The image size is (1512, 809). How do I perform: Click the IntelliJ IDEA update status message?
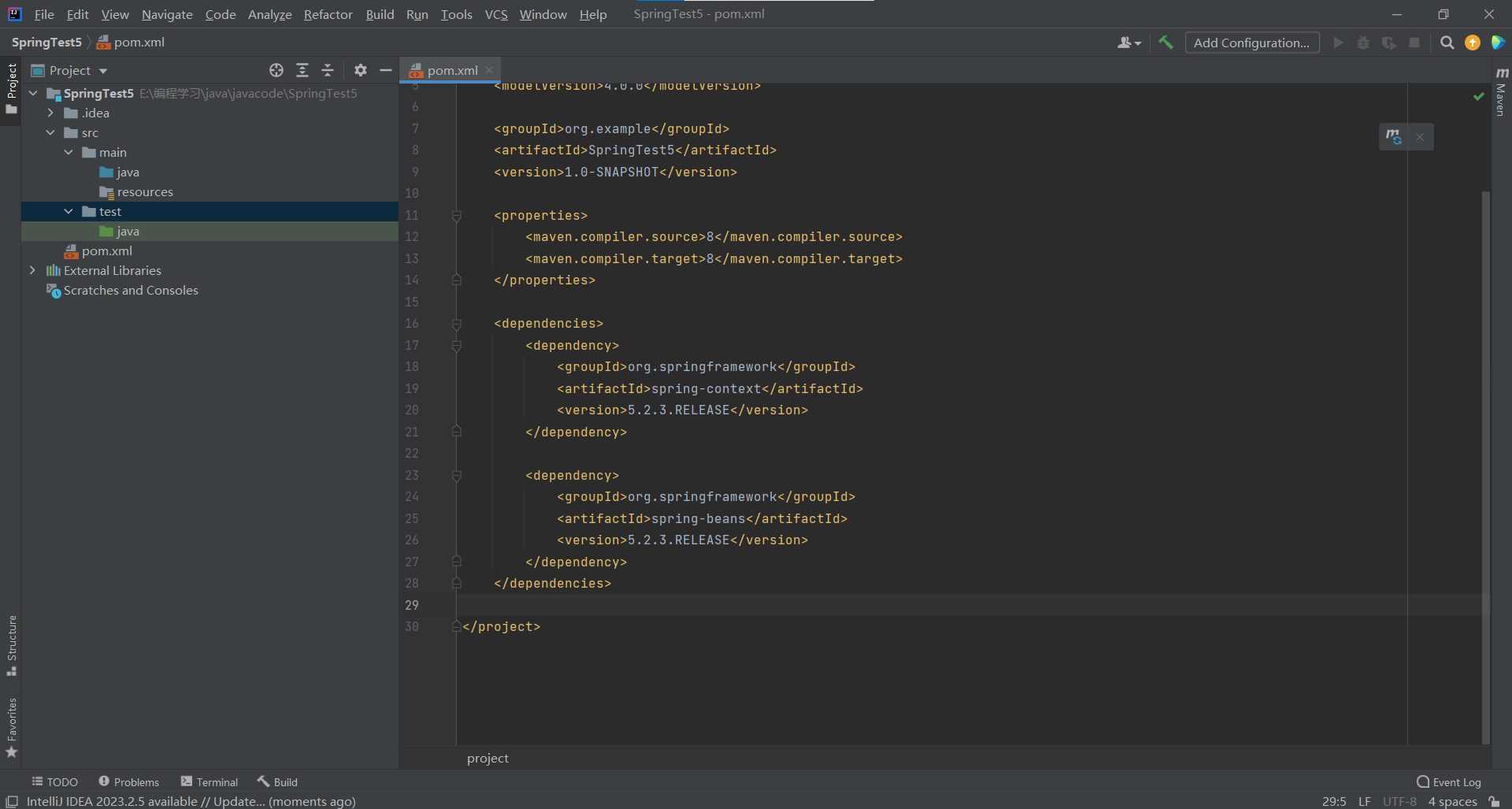(191, 801)
